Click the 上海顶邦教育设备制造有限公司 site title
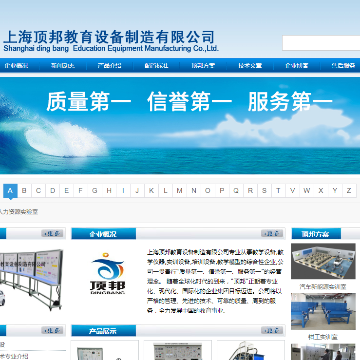 point(109,37)
